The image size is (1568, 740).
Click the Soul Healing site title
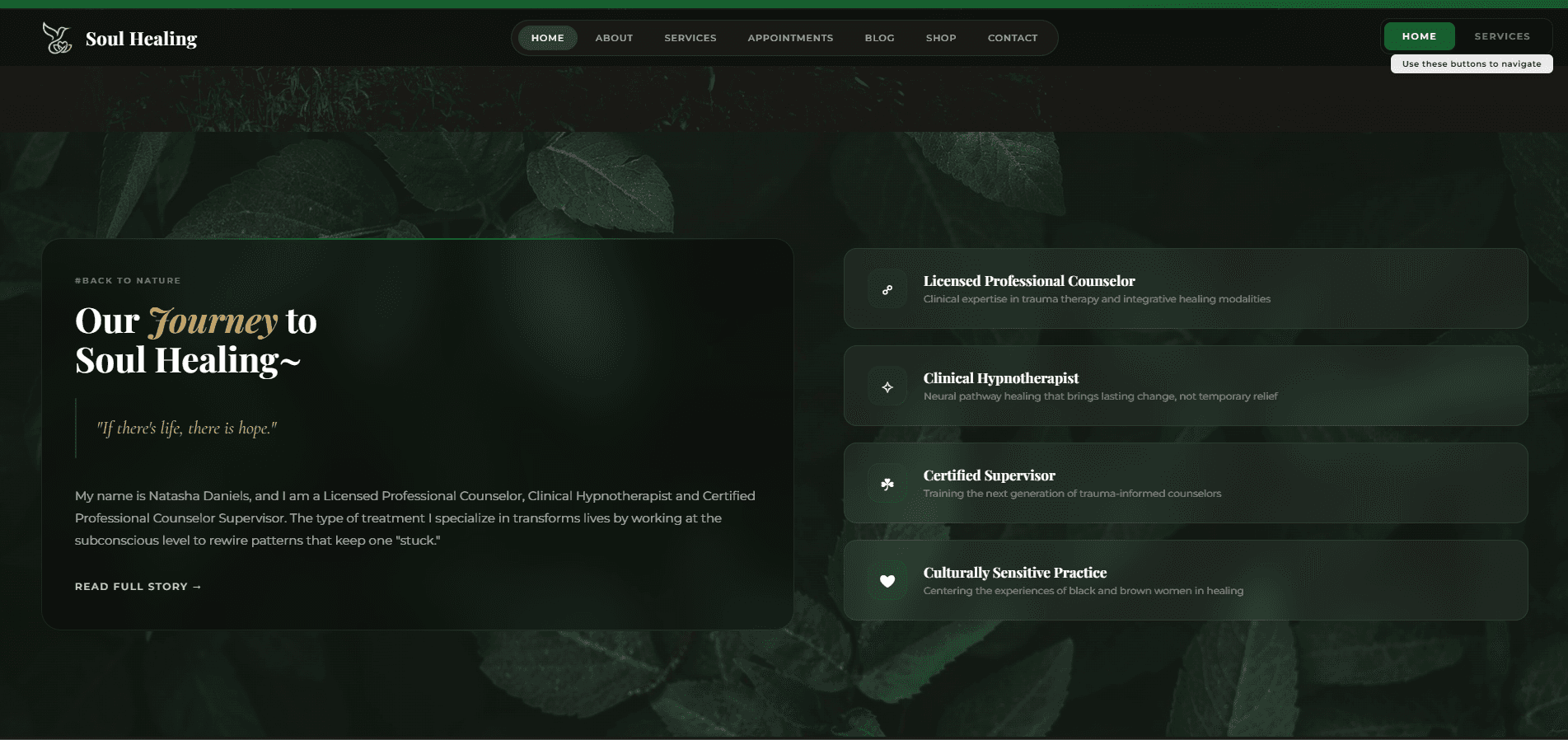coord(142,39)
